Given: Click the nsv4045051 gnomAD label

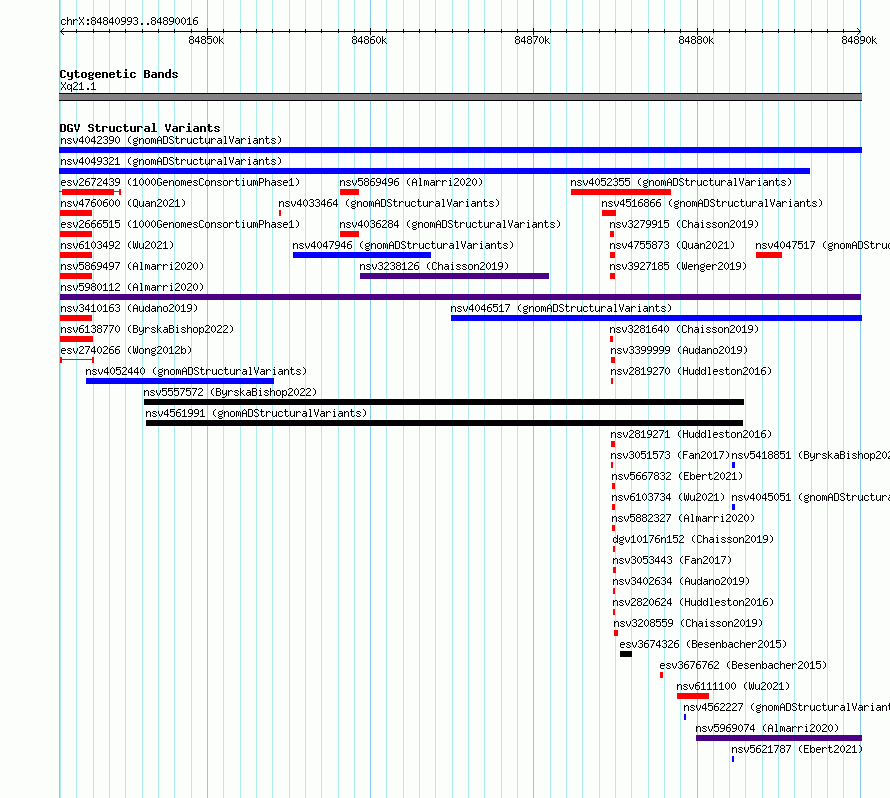Looking at the screenshot, I should click(x=811, y=497).
